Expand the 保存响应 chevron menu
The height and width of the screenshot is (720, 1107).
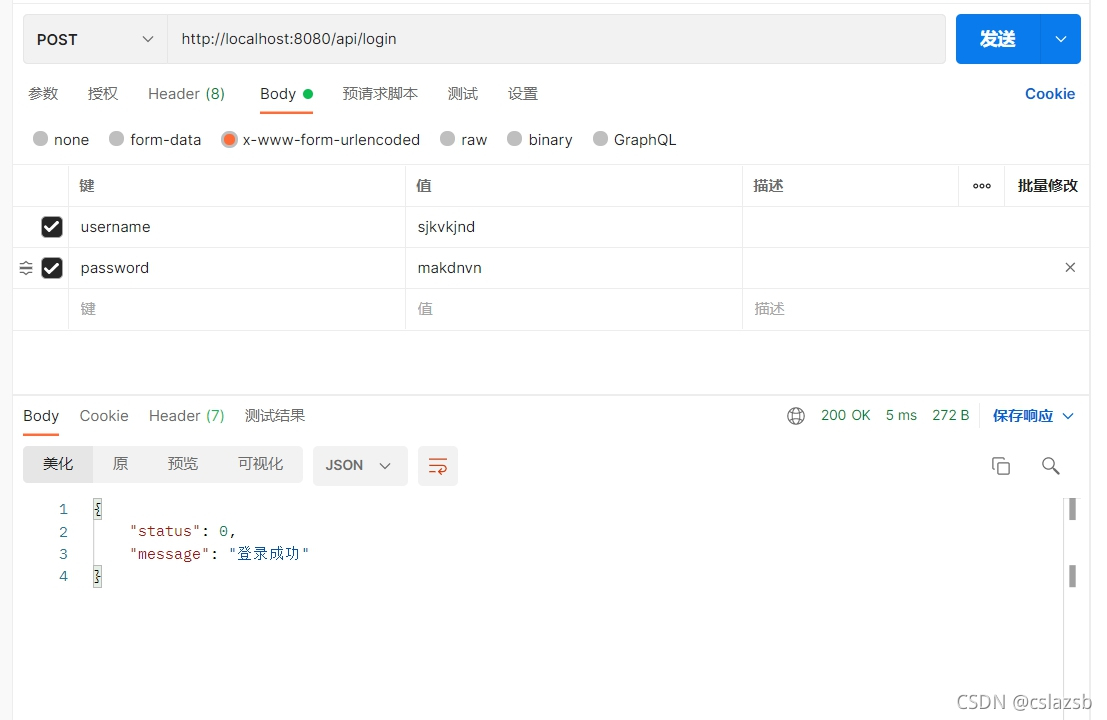[x=1068, y=416]
